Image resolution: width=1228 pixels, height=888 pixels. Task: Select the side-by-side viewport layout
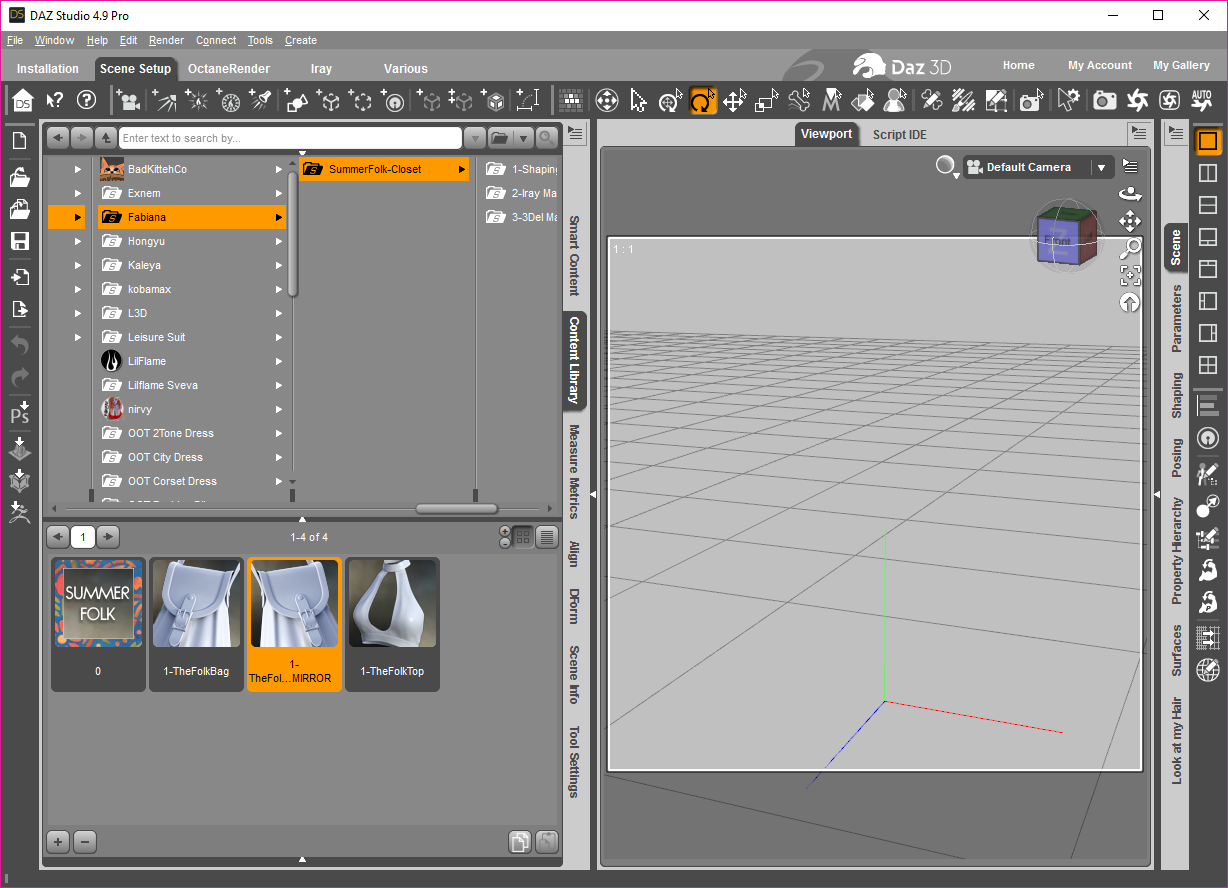[x=1208, y=173]
